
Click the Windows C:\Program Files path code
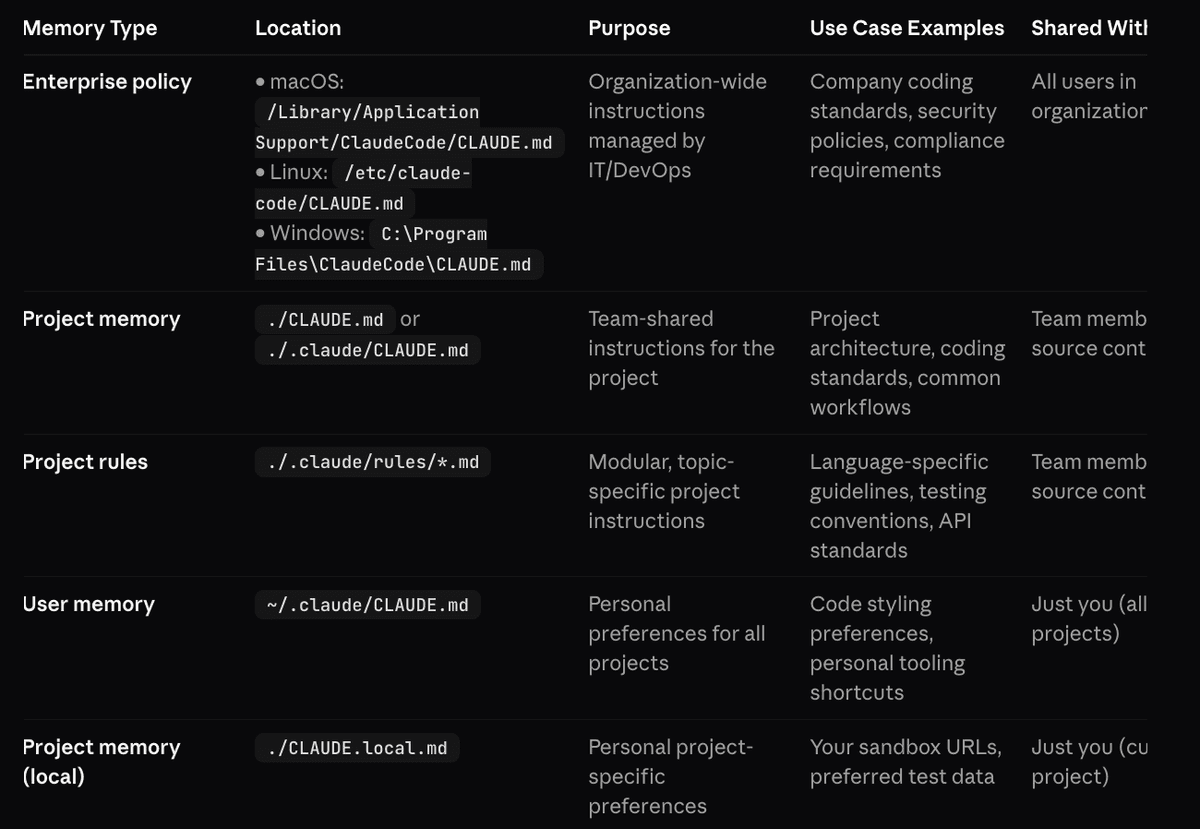tap(395, 250)
